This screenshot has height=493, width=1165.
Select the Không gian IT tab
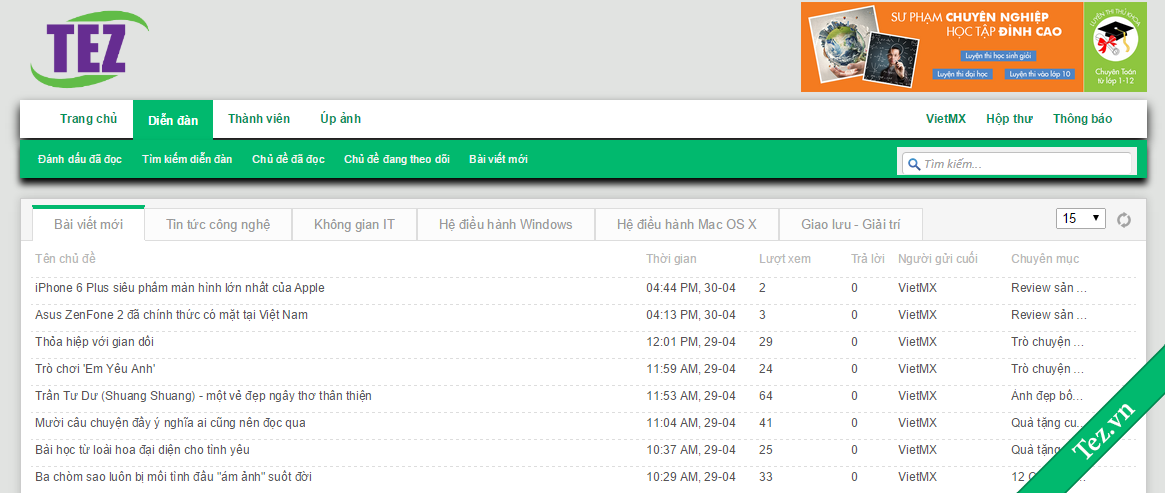click(354, 224)
